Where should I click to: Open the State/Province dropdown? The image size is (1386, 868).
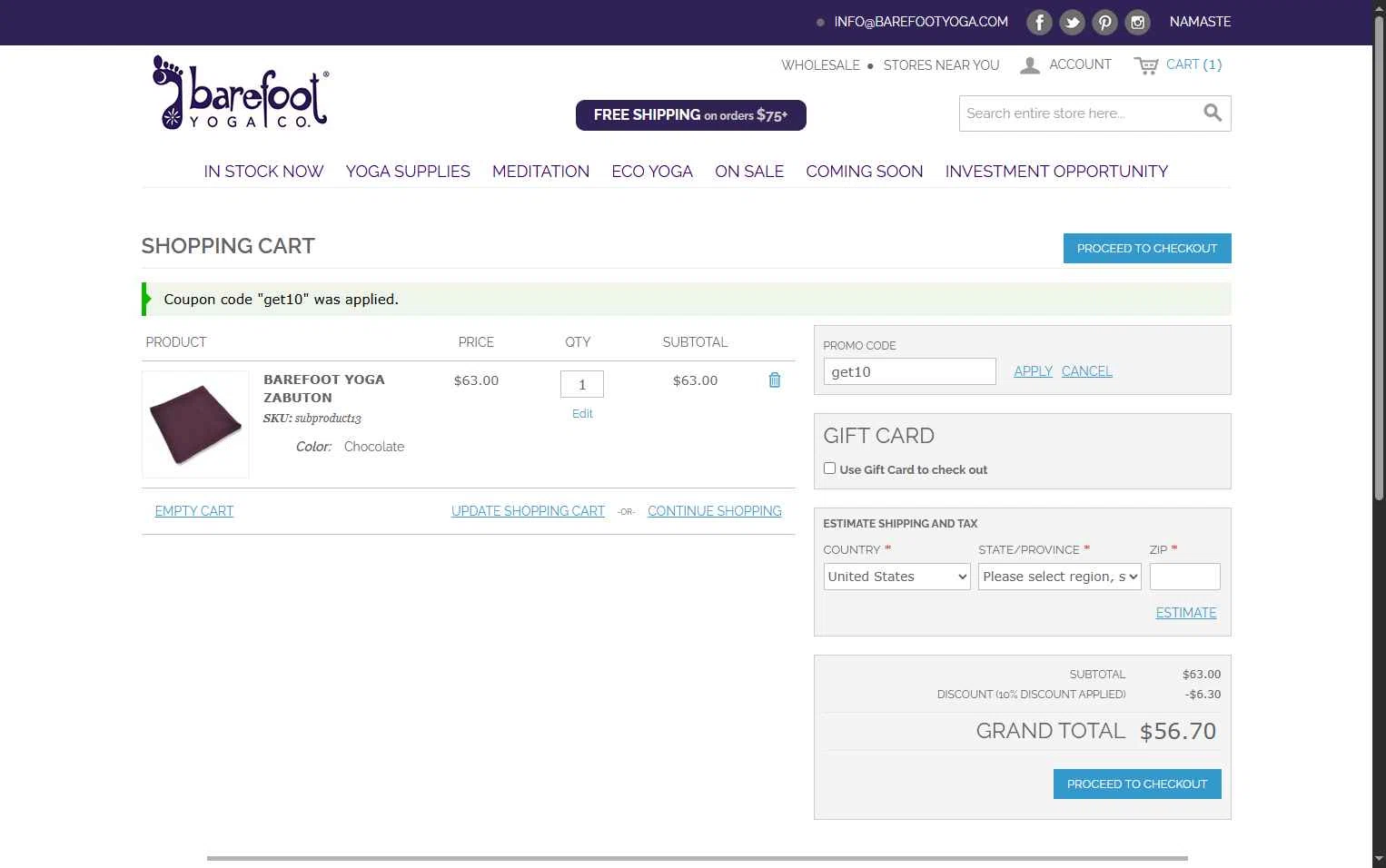tap(1060, 577)
